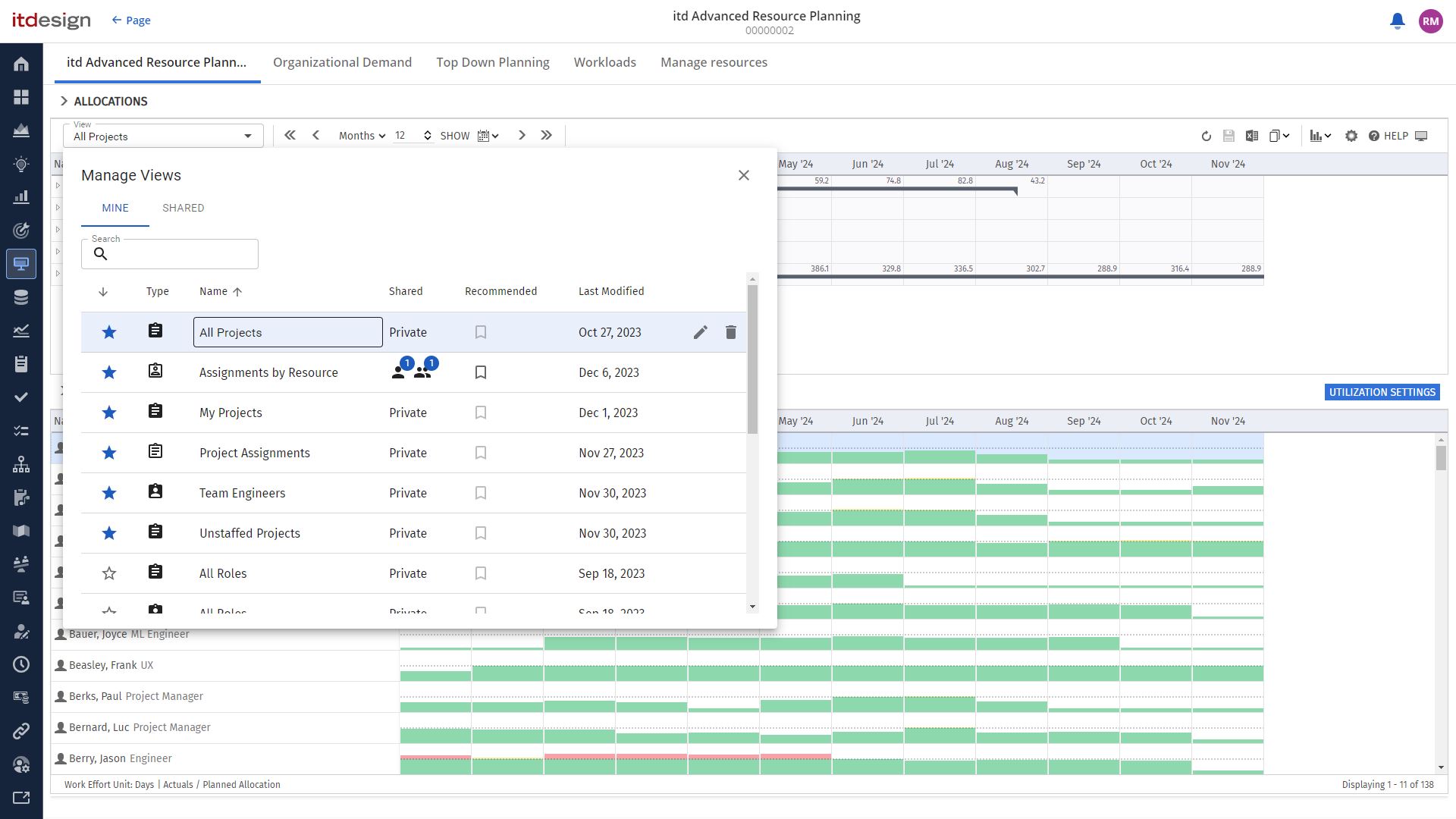Open the Top Down Planning tab
Viewport: 1456px width, 819px height.
tap(493, 62)
